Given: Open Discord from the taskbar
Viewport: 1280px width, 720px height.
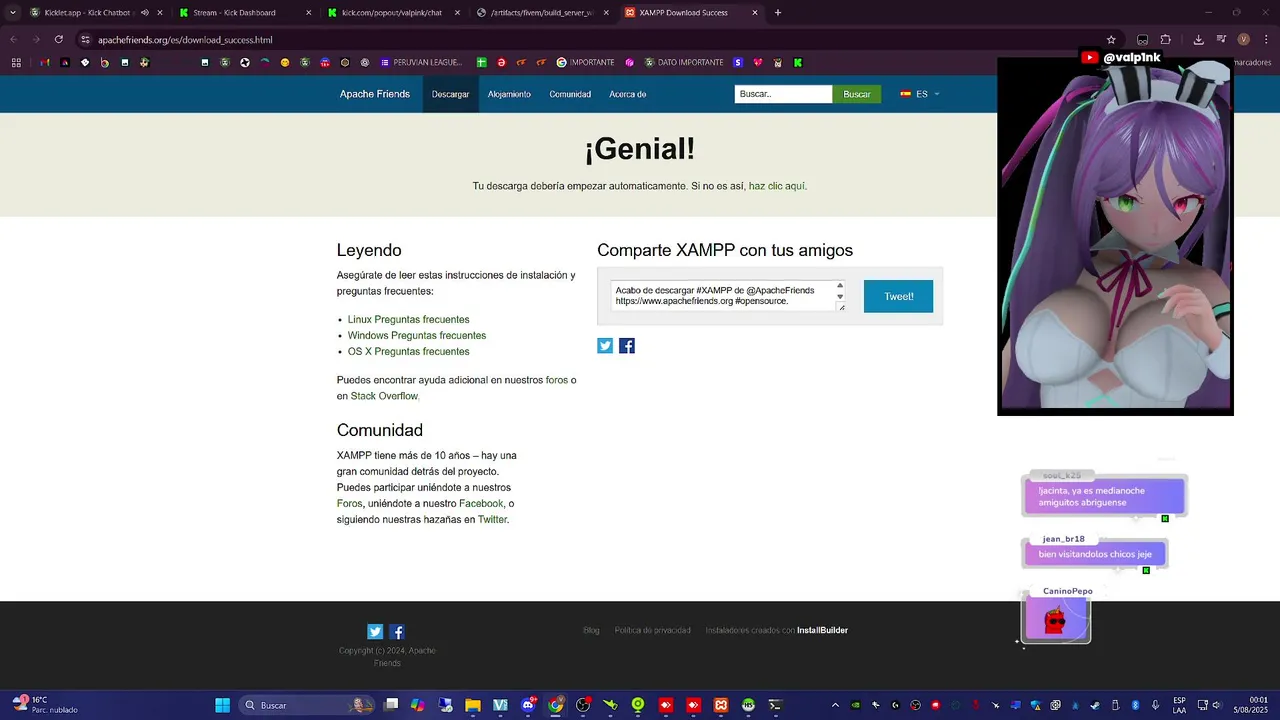Looking at the screenshot, I should pos(528,705).
